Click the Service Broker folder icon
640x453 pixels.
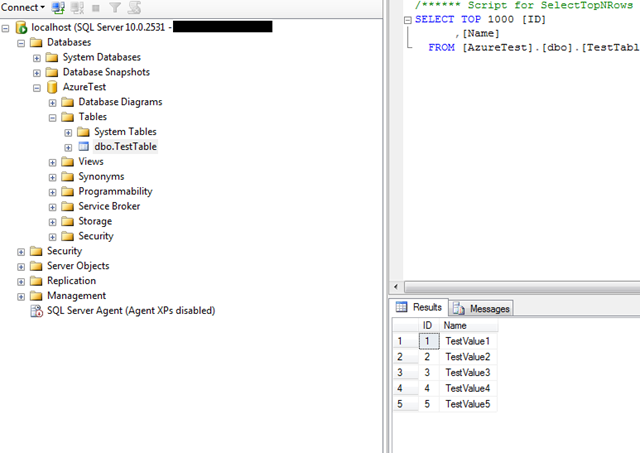67,207
